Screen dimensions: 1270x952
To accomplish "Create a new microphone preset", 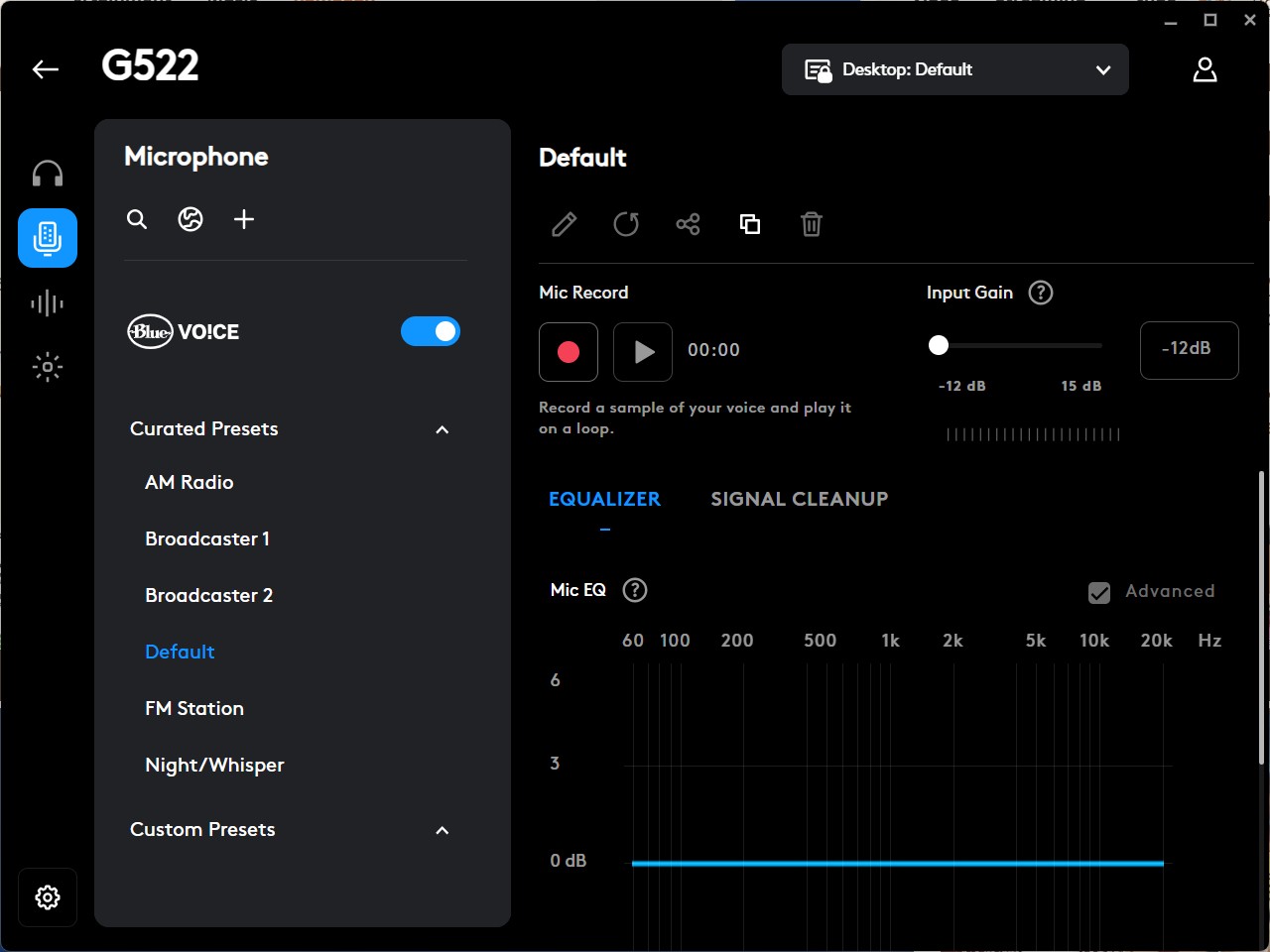I will 244,219.
